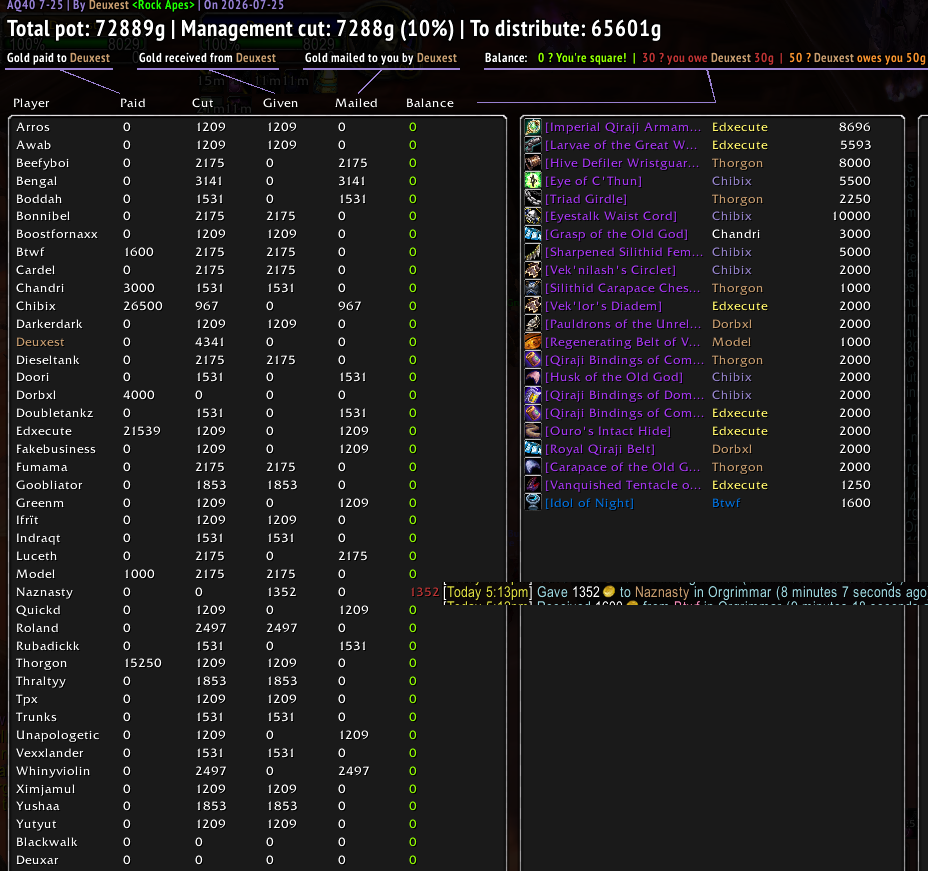928x871 pixels.
Task: Click the Qiraji Bindings of Dominance icon
Action: [x=533, y=395]
